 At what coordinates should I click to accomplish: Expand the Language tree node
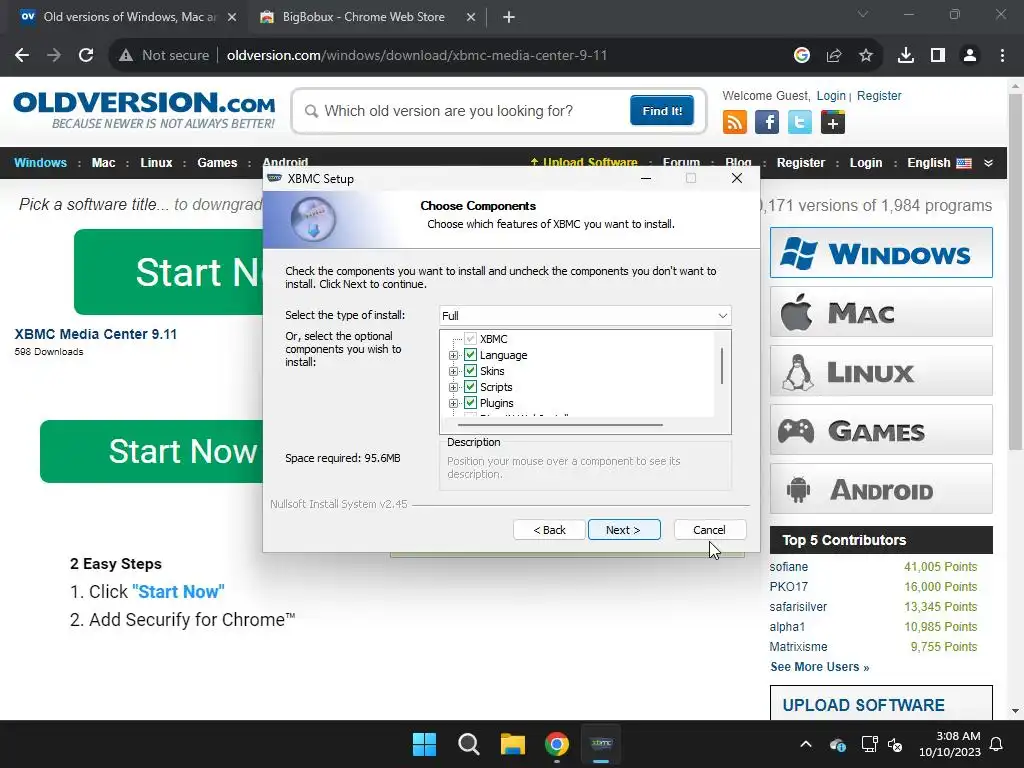click(453, 355)
